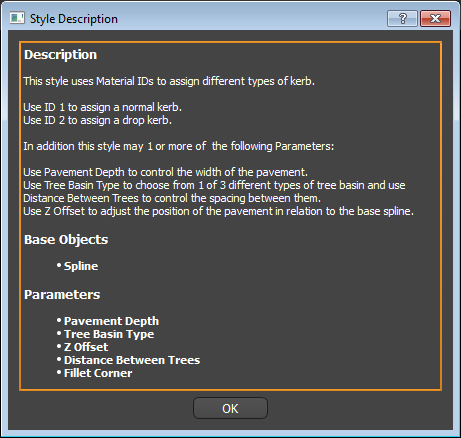Click the line 'Use Pavement Depth to control the width'

tap(166, 172)
